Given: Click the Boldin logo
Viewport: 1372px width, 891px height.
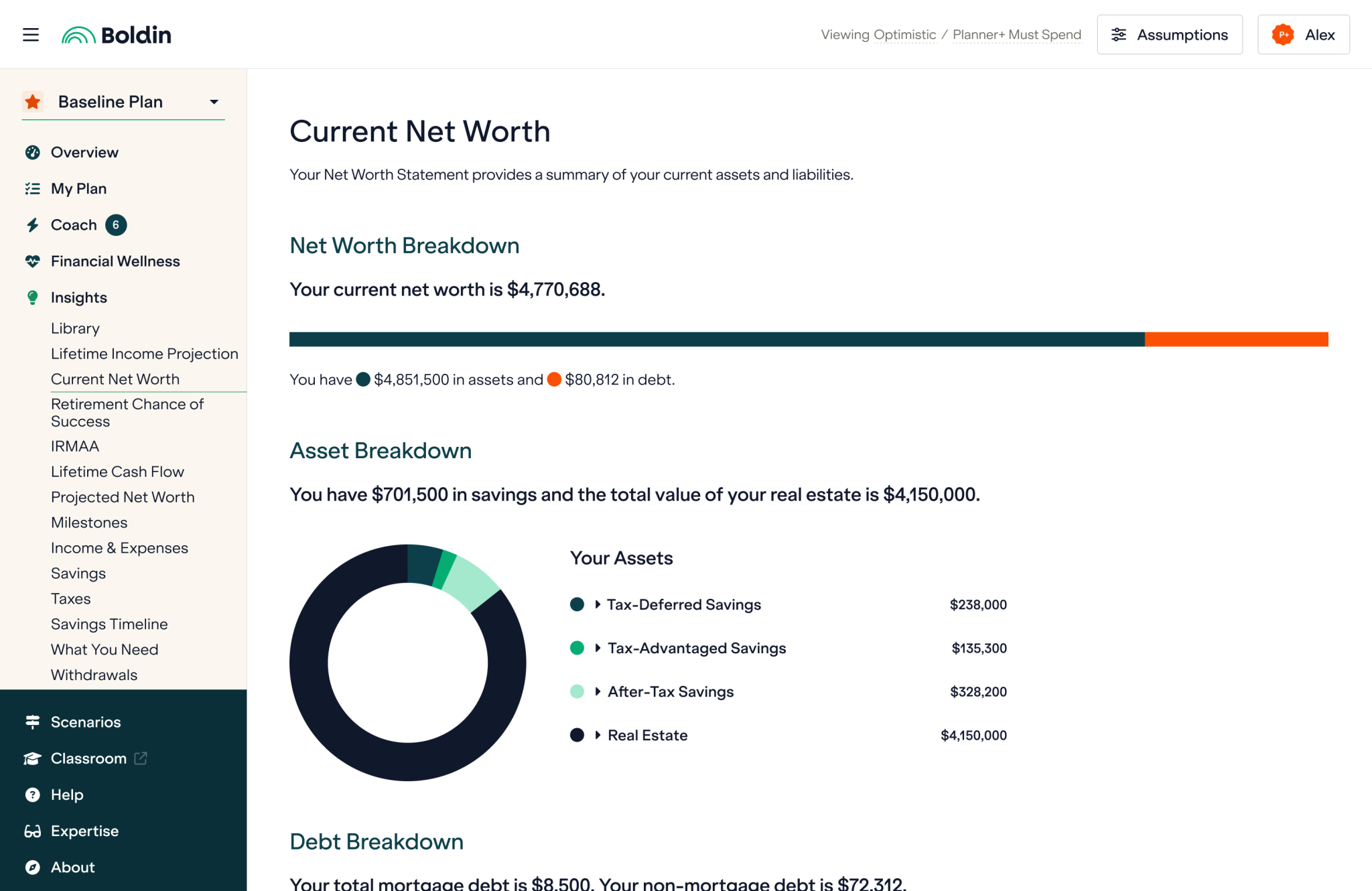Looking at the screenshot, I should click(117, 35).
